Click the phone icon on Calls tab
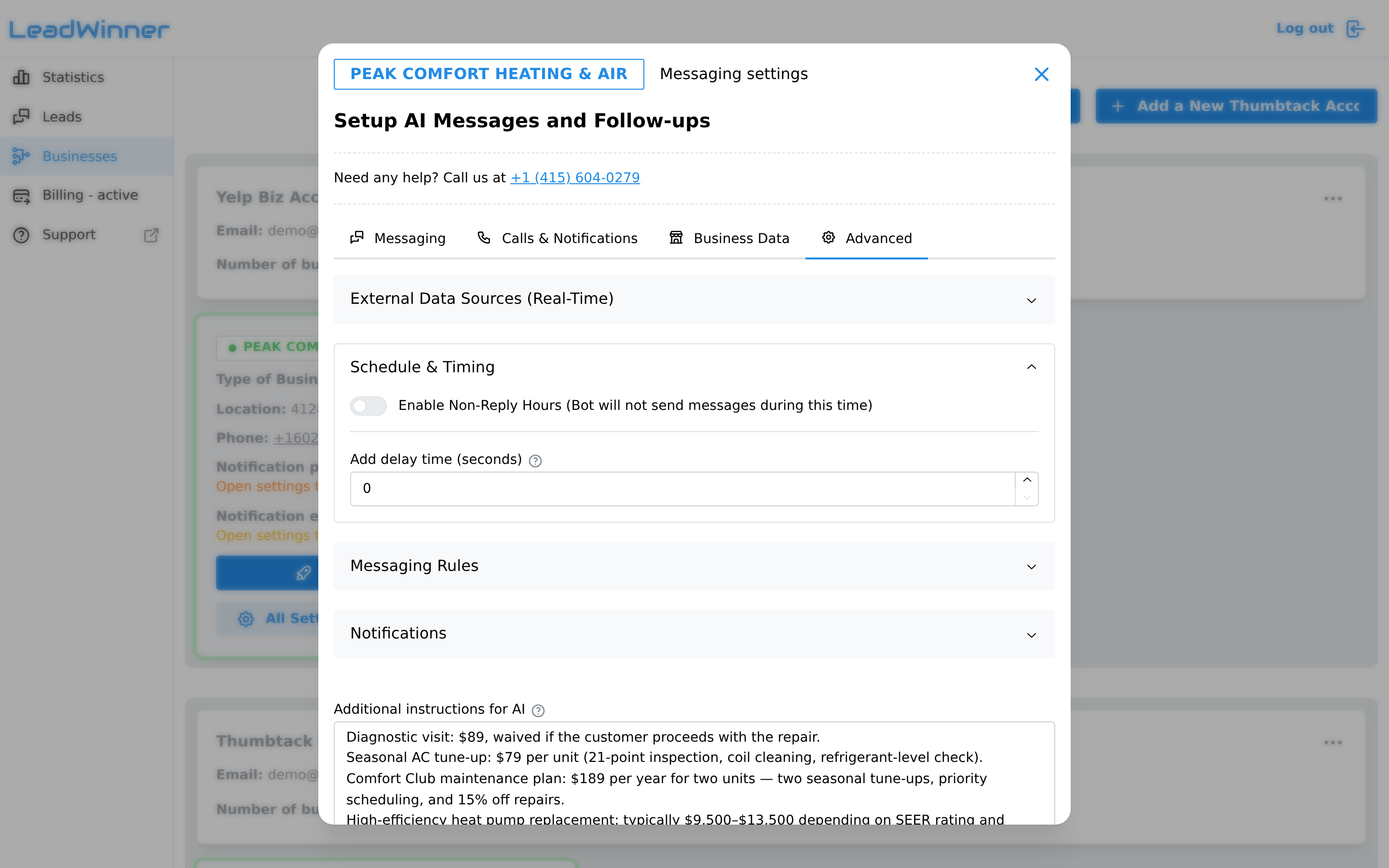 click(x=484, y=237)
